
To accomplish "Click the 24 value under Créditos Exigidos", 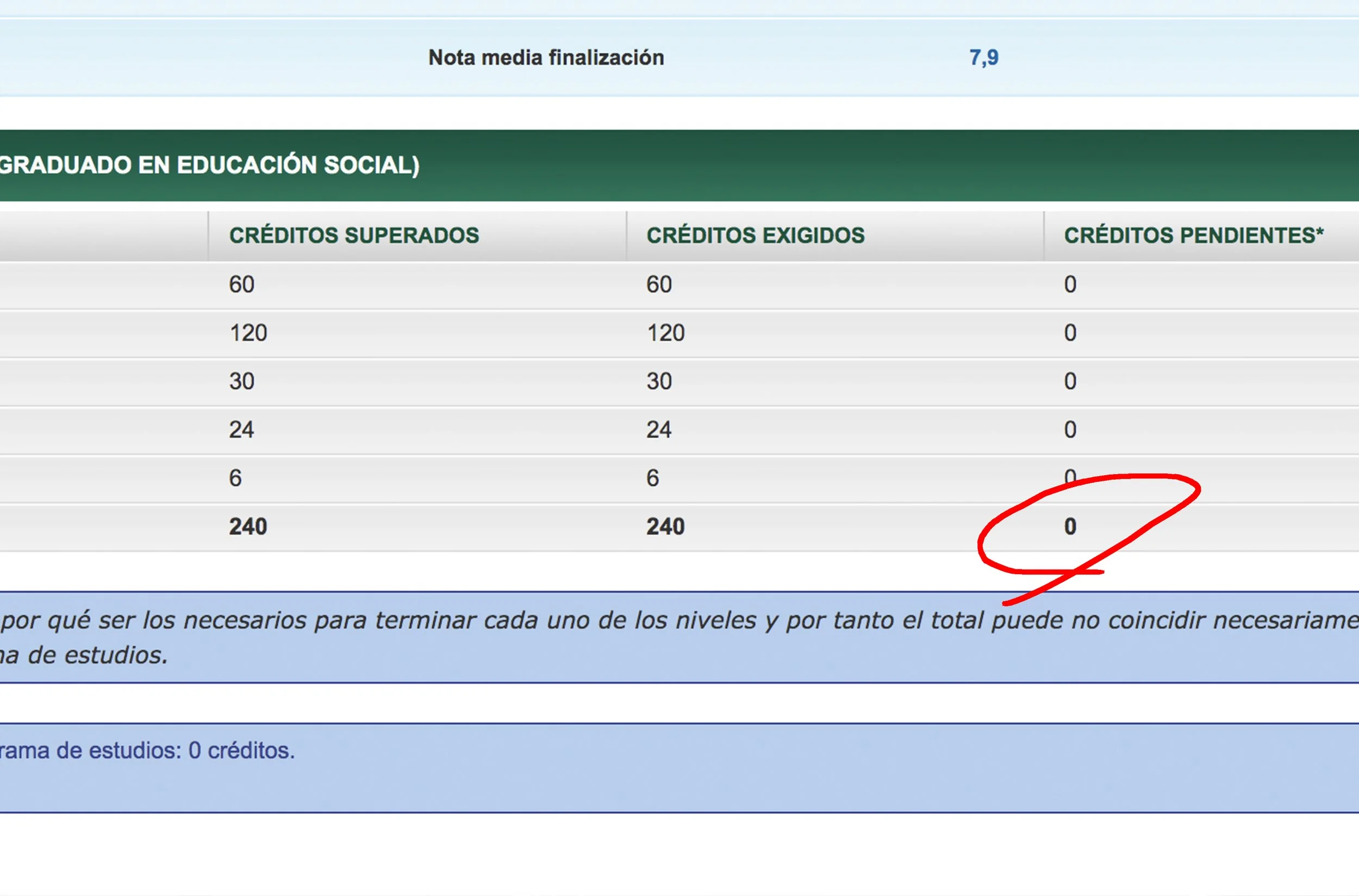I will pos(659,430).
